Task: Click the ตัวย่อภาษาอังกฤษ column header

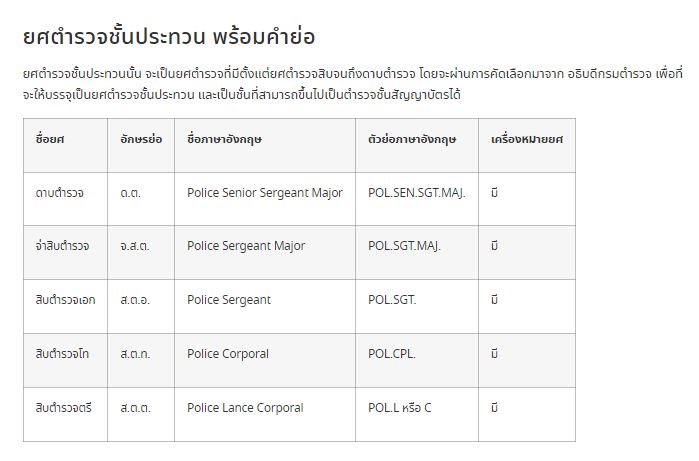Action: point(417,145)
